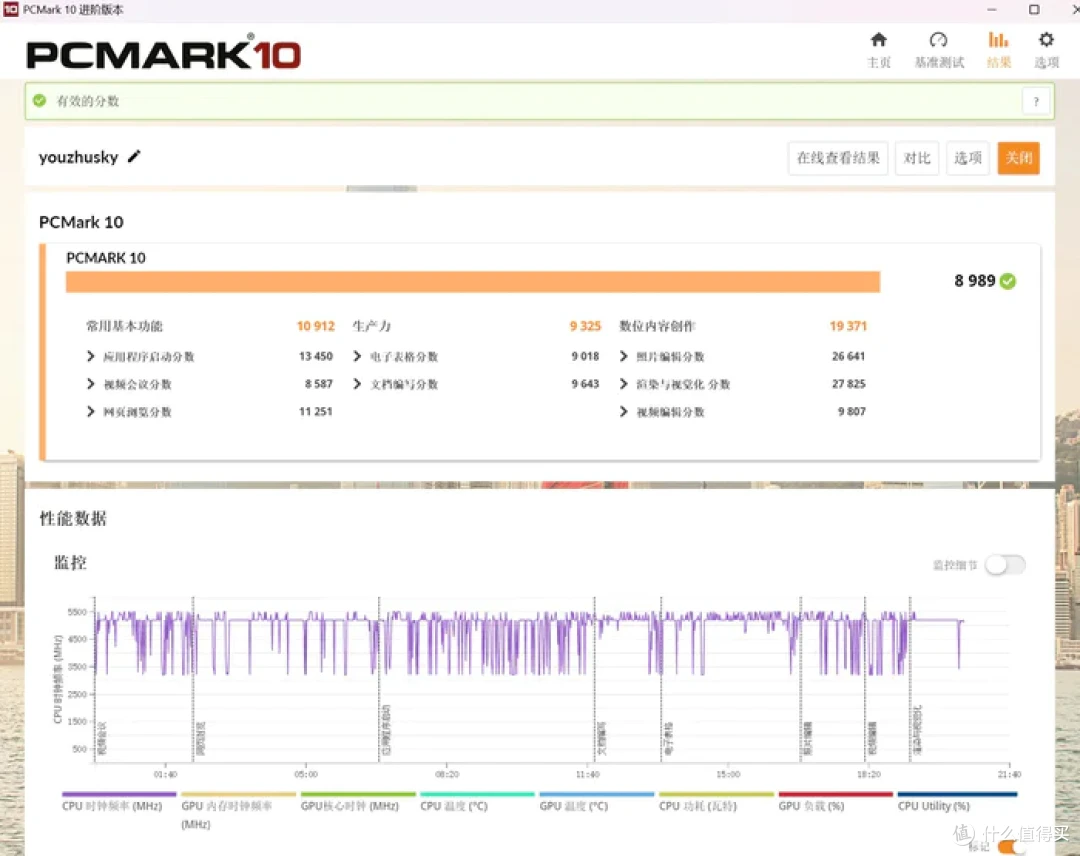Screen dimensions: 1080x856
Task: Click the 27 825 rendering value
Action: (849, 384)
